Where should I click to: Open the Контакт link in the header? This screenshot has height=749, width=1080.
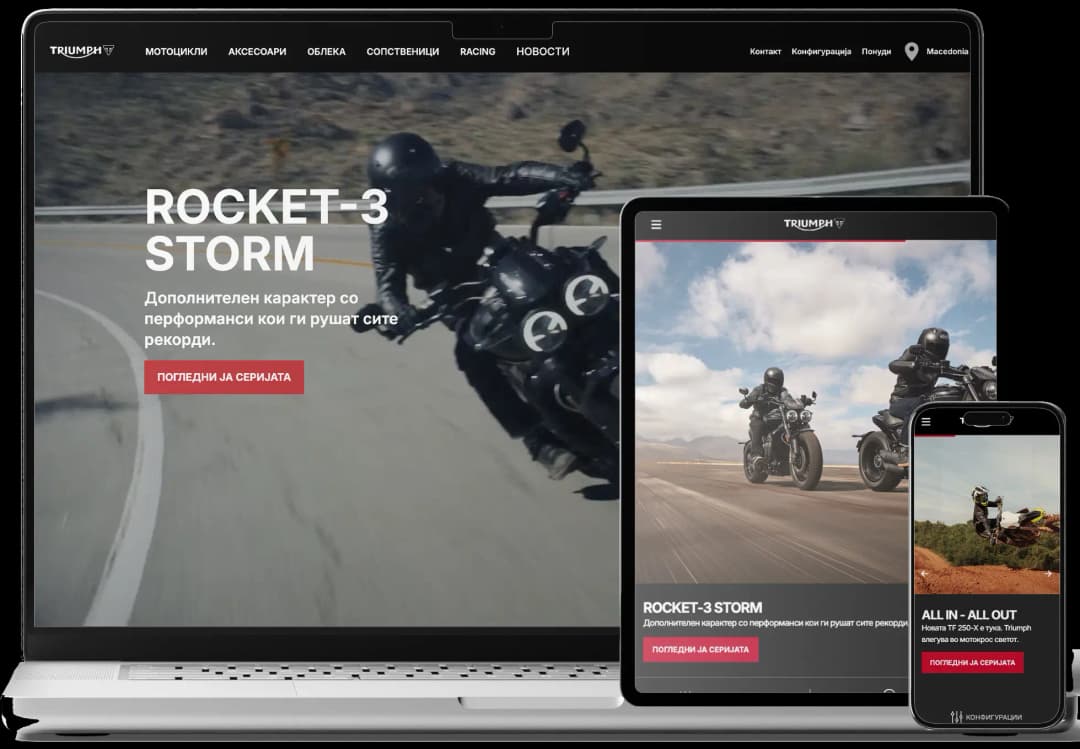[x=765, y=51]
